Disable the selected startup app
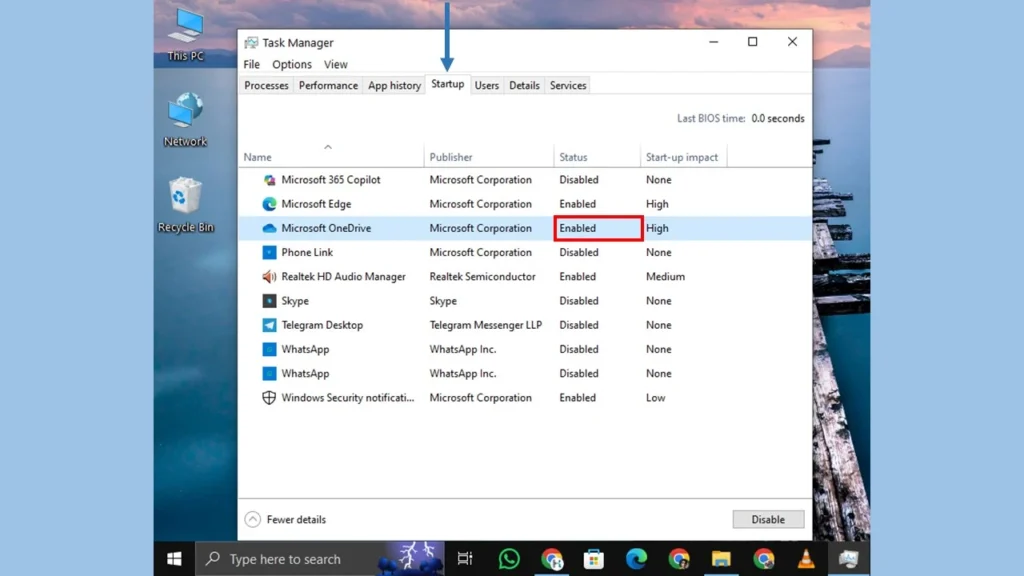Screen dimensions: 1024x576 [768, 519]
